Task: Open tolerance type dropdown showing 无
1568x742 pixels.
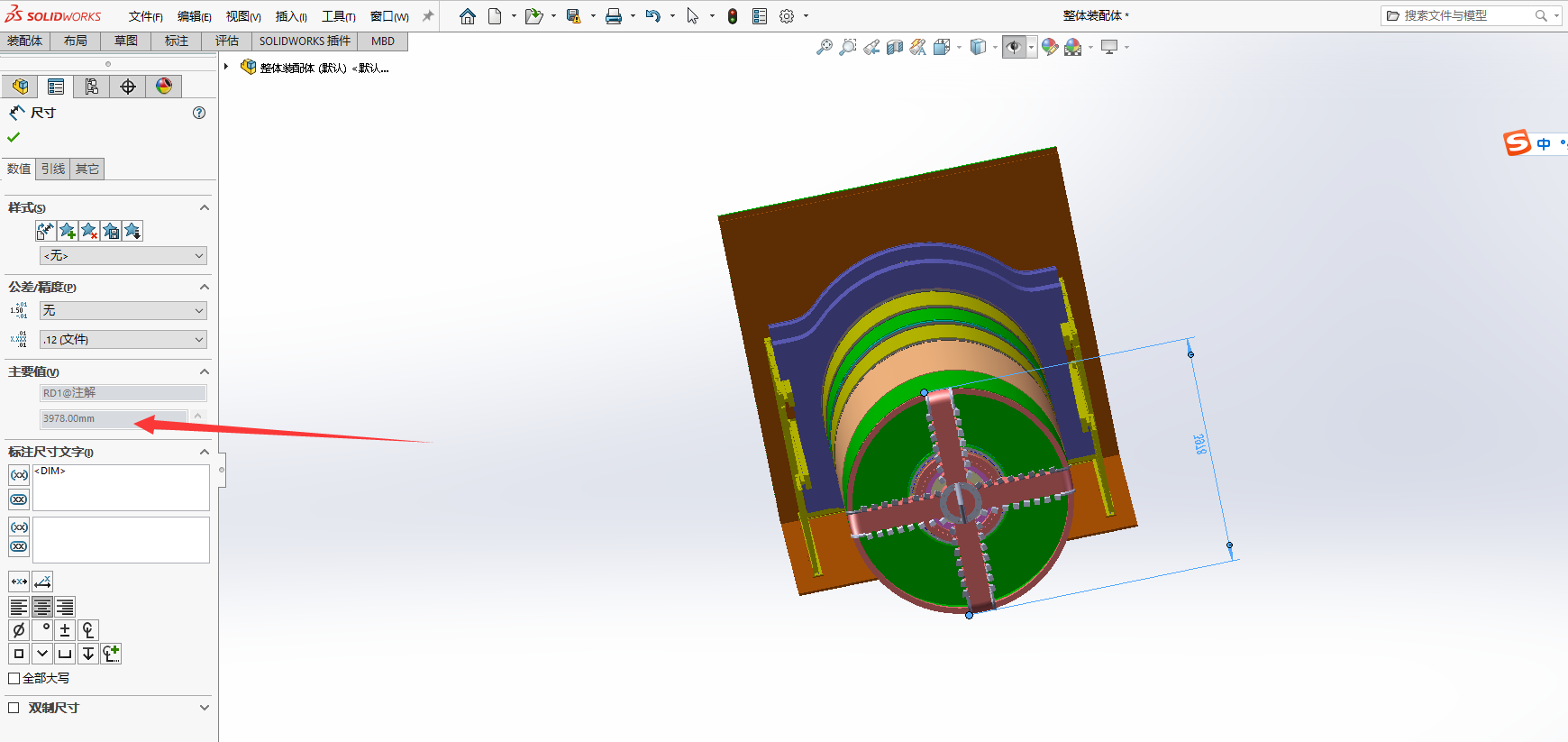Action: pos(123,310)
